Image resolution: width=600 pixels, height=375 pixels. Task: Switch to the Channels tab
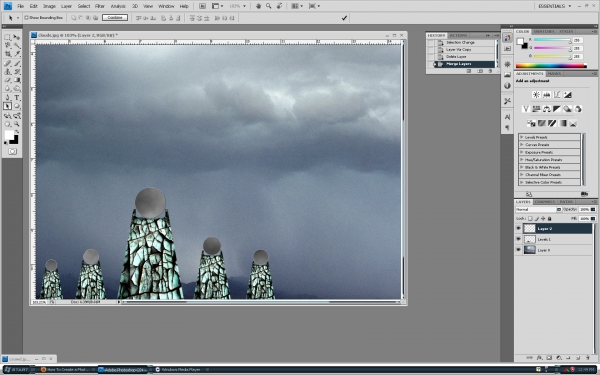pyautogui.click(x=545, y=202)
